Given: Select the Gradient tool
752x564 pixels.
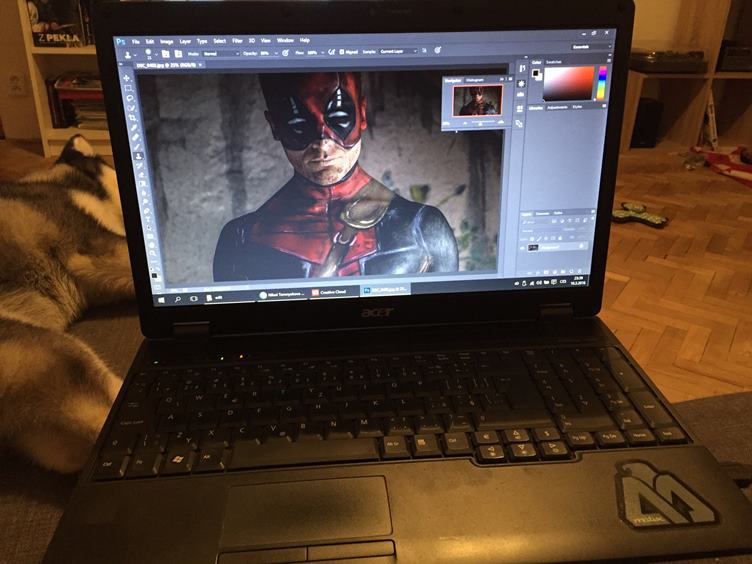Looking at the screenshot, I should (142, 184).
